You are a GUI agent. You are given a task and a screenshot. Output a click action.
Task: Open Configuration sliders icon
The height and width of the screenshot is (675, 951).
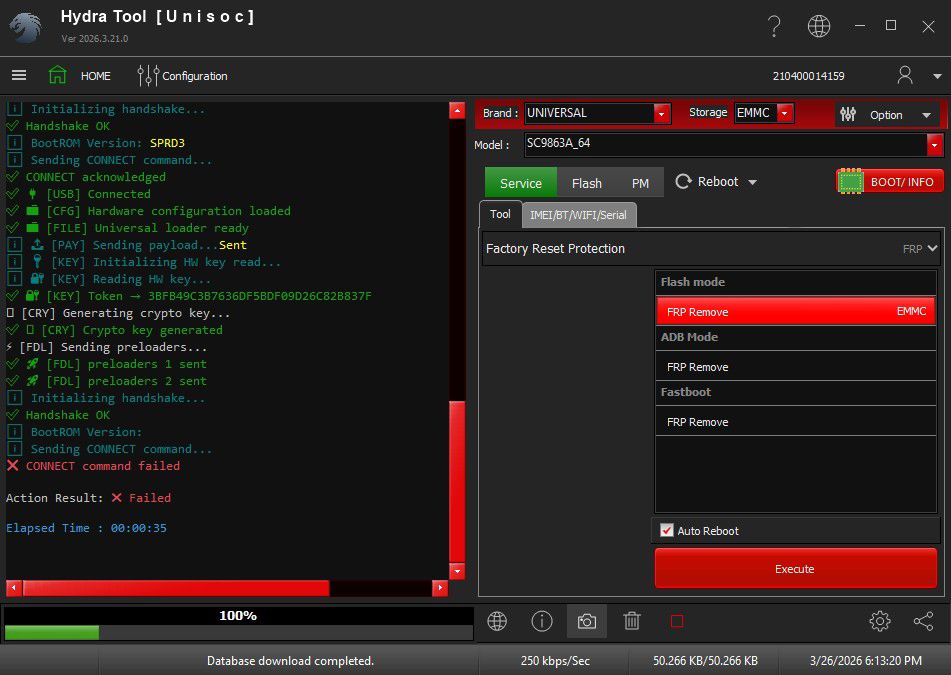148,76
